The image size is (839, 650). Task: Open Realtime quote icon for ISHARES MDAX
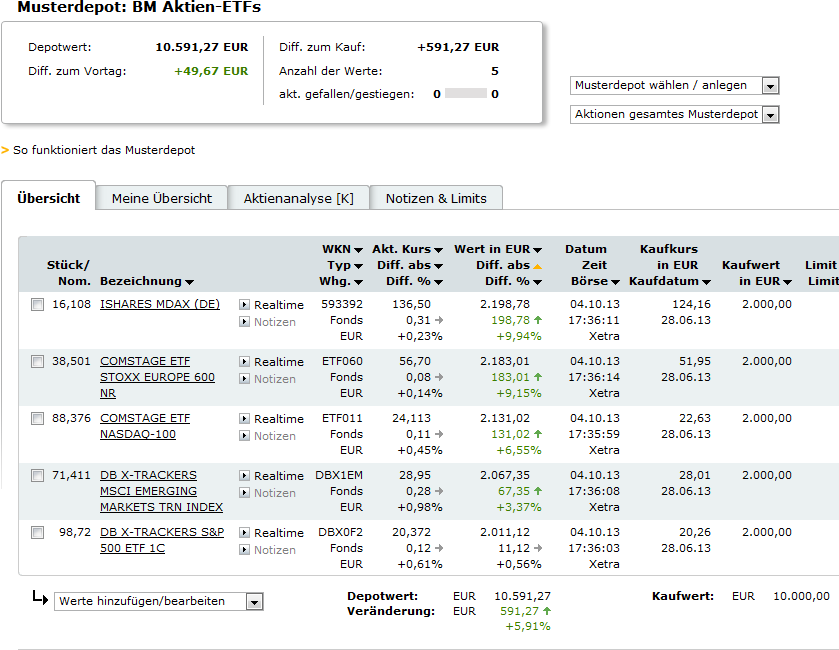click(x=245, y=304)
